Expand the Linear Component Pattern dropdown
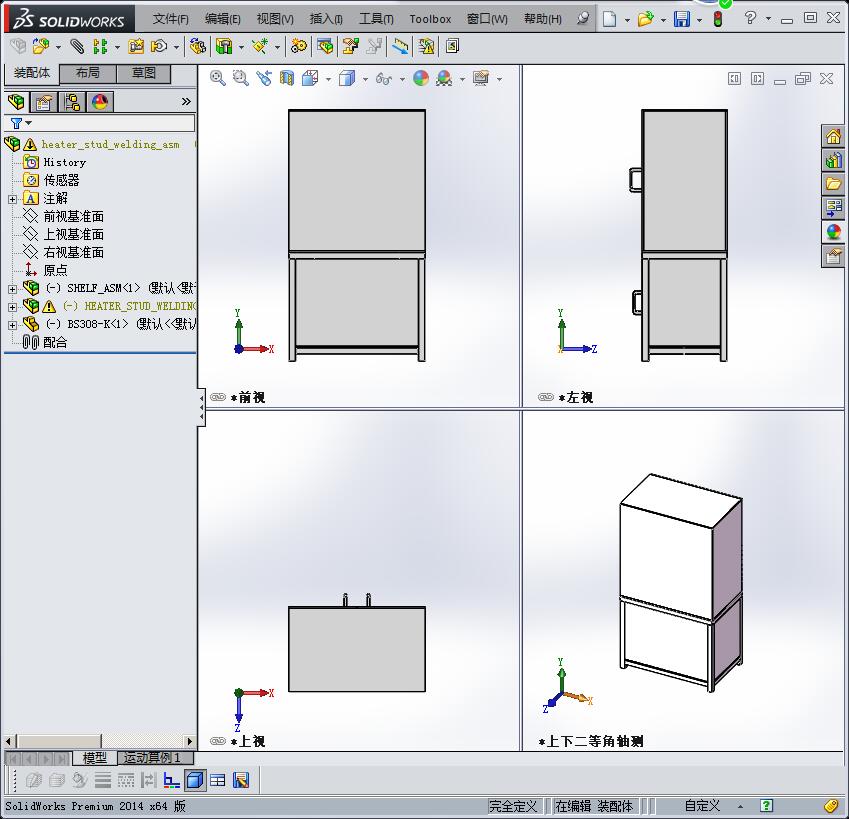This screenshot has height=819, width=849. 117,47
